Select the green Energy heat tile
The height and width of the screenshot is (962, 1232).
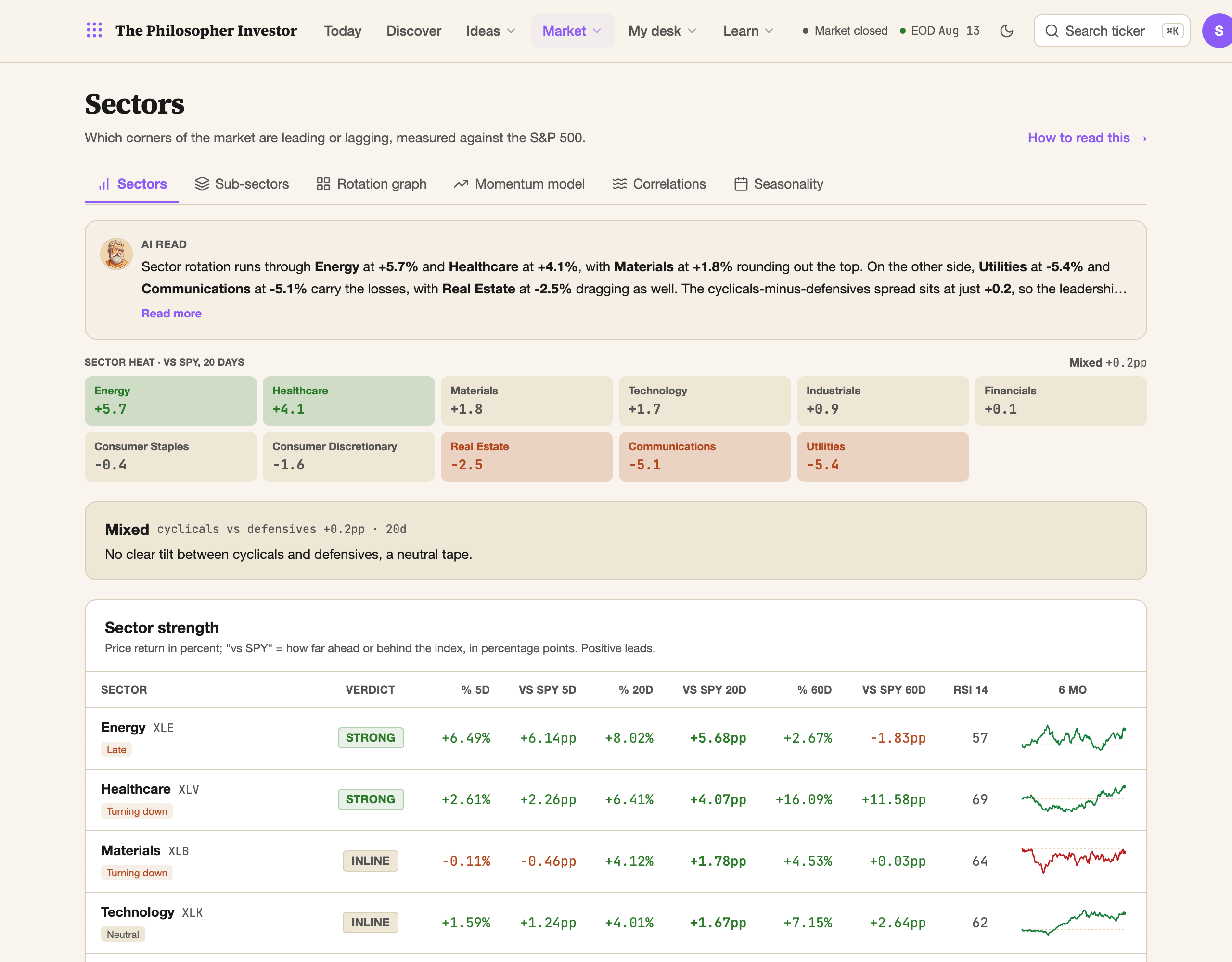tap(170, 401)
